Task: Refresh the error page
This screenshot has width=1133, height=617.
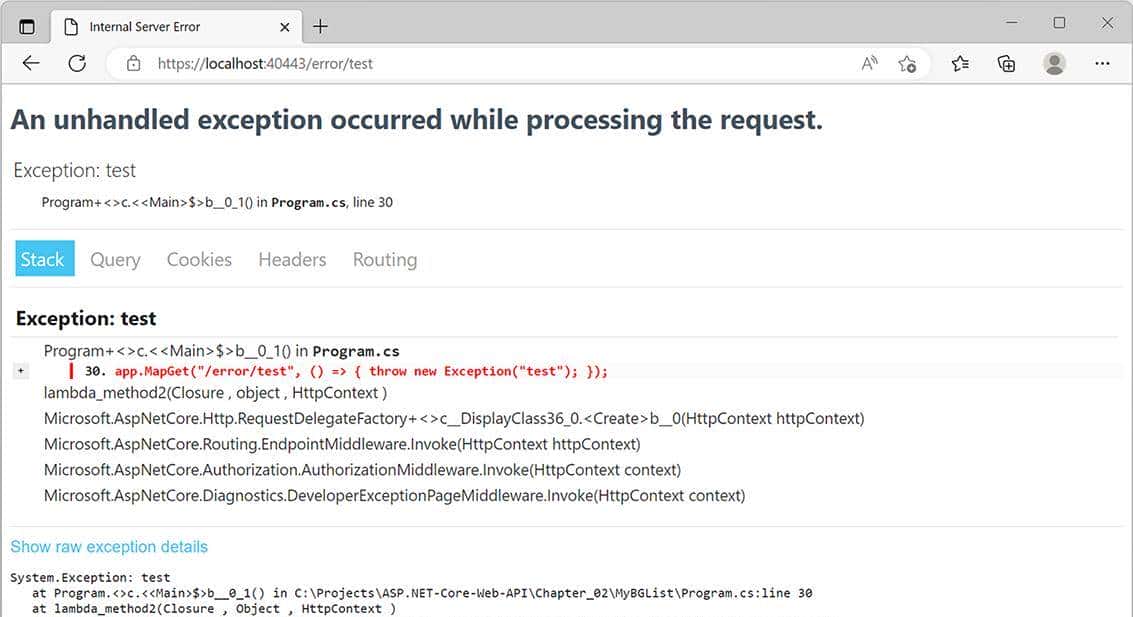Action: (77, 63)
